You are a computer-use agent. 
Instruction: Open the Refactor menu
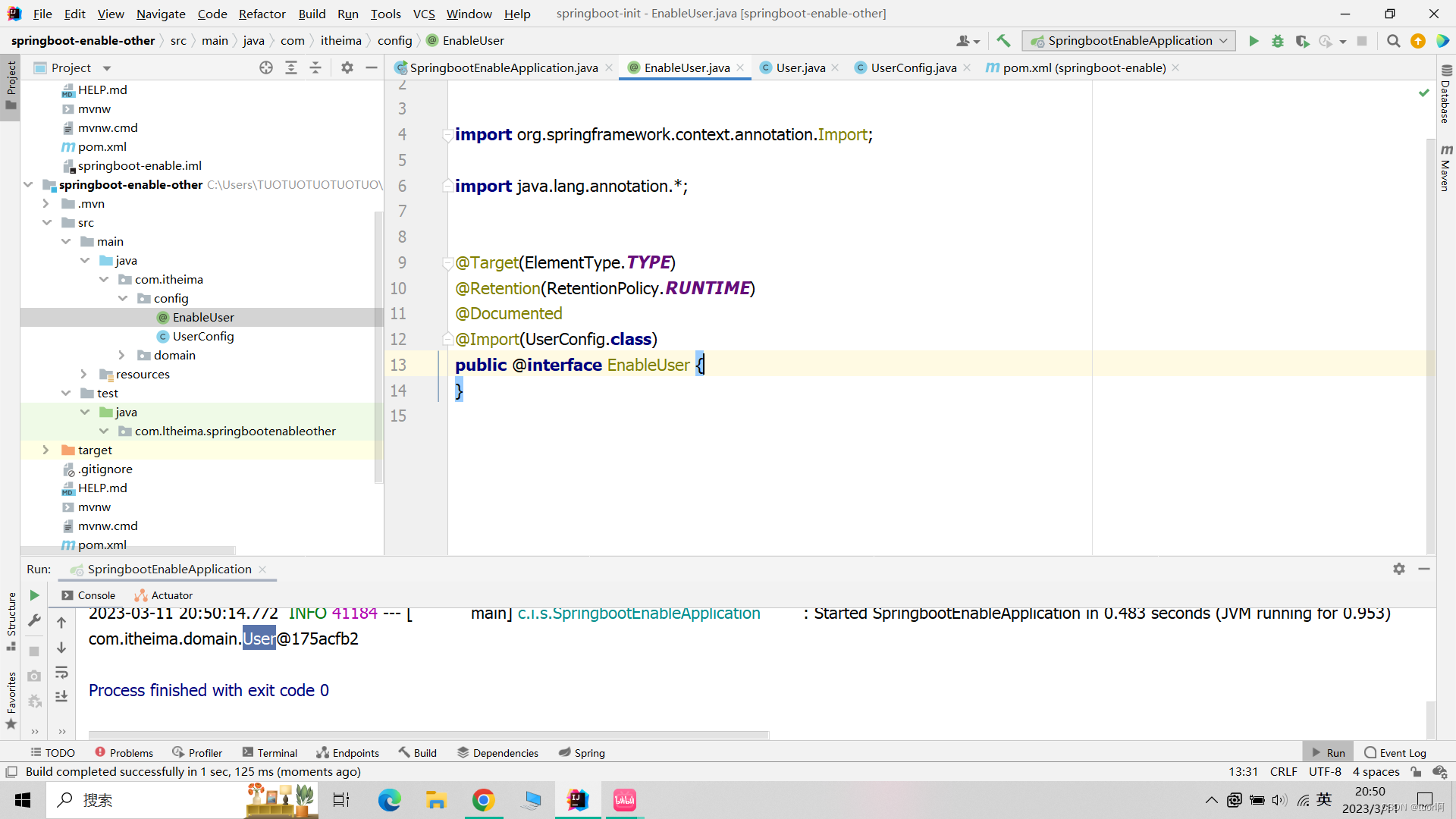pyautogui.click(x=262, y=14)
